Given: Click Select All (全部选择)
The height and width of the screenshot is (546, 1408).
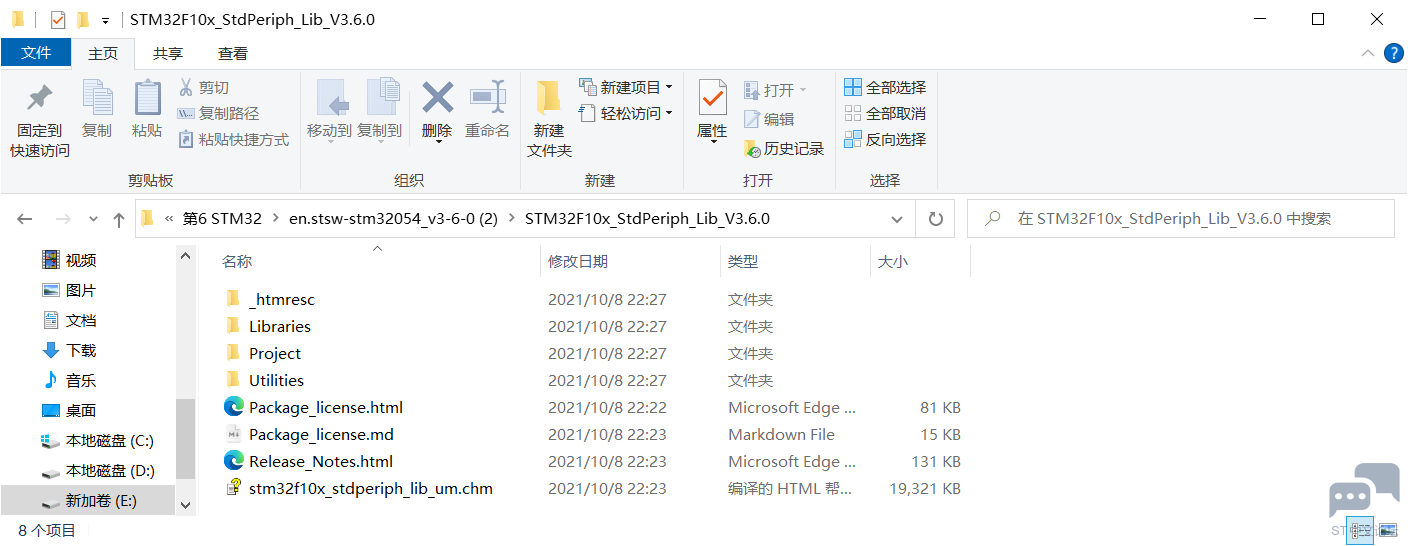Looking at the screenshot, I should 886,88.
